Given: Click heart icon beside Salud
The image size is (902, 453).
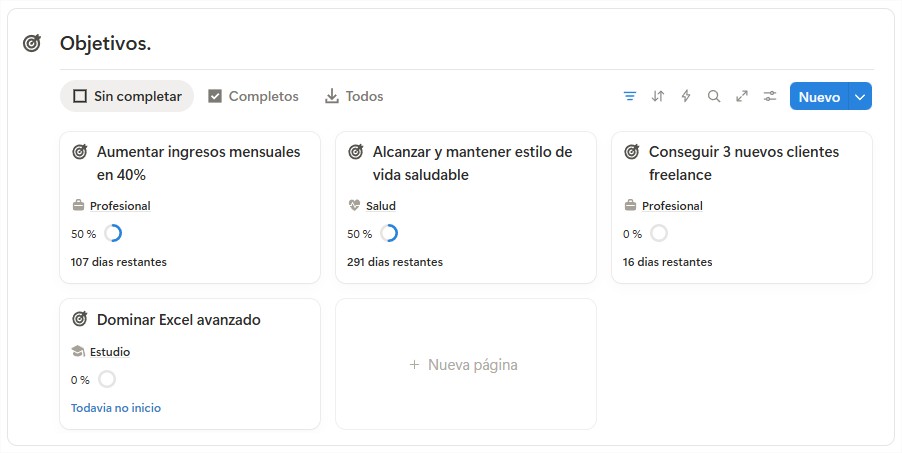Looking at the screenshot, I should coord(354,205).
